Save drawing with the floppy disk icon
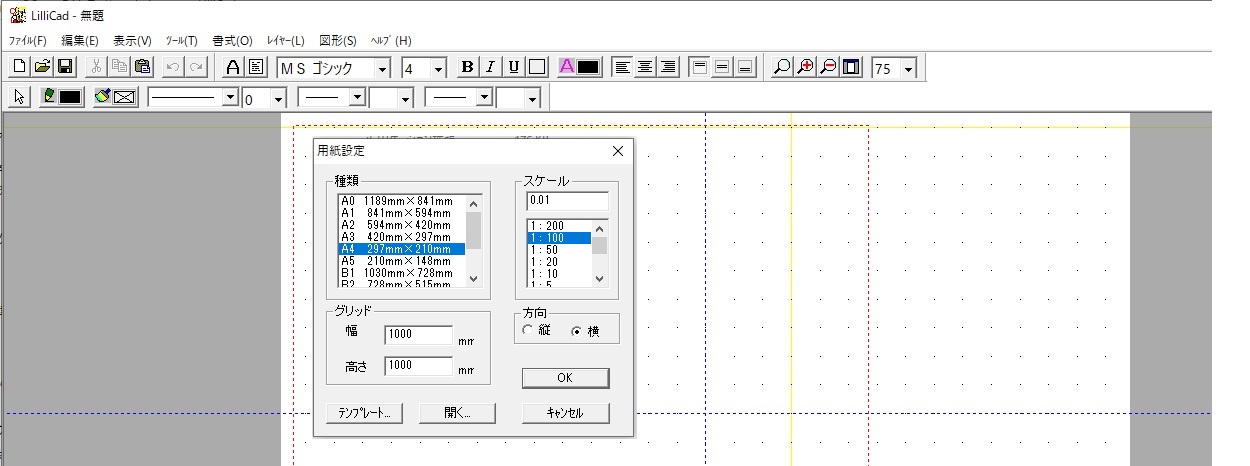 coord(64,67)
